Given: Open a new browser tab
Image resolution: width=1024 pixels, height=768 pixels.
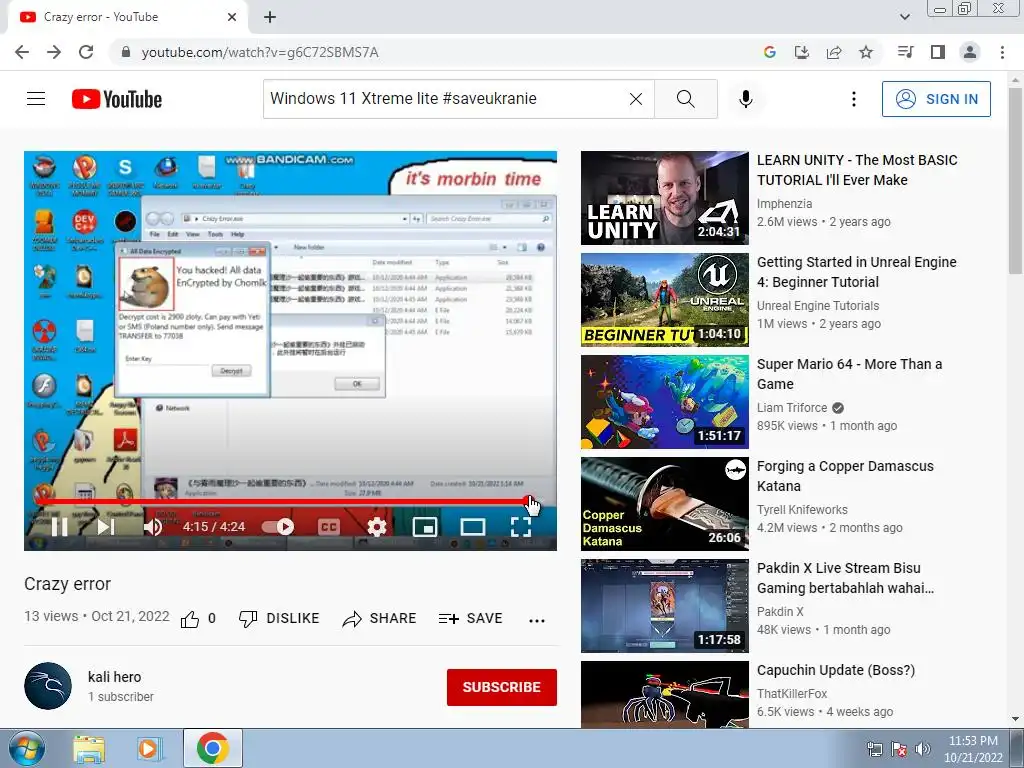Looking at the screenshot, I should 270,17.
